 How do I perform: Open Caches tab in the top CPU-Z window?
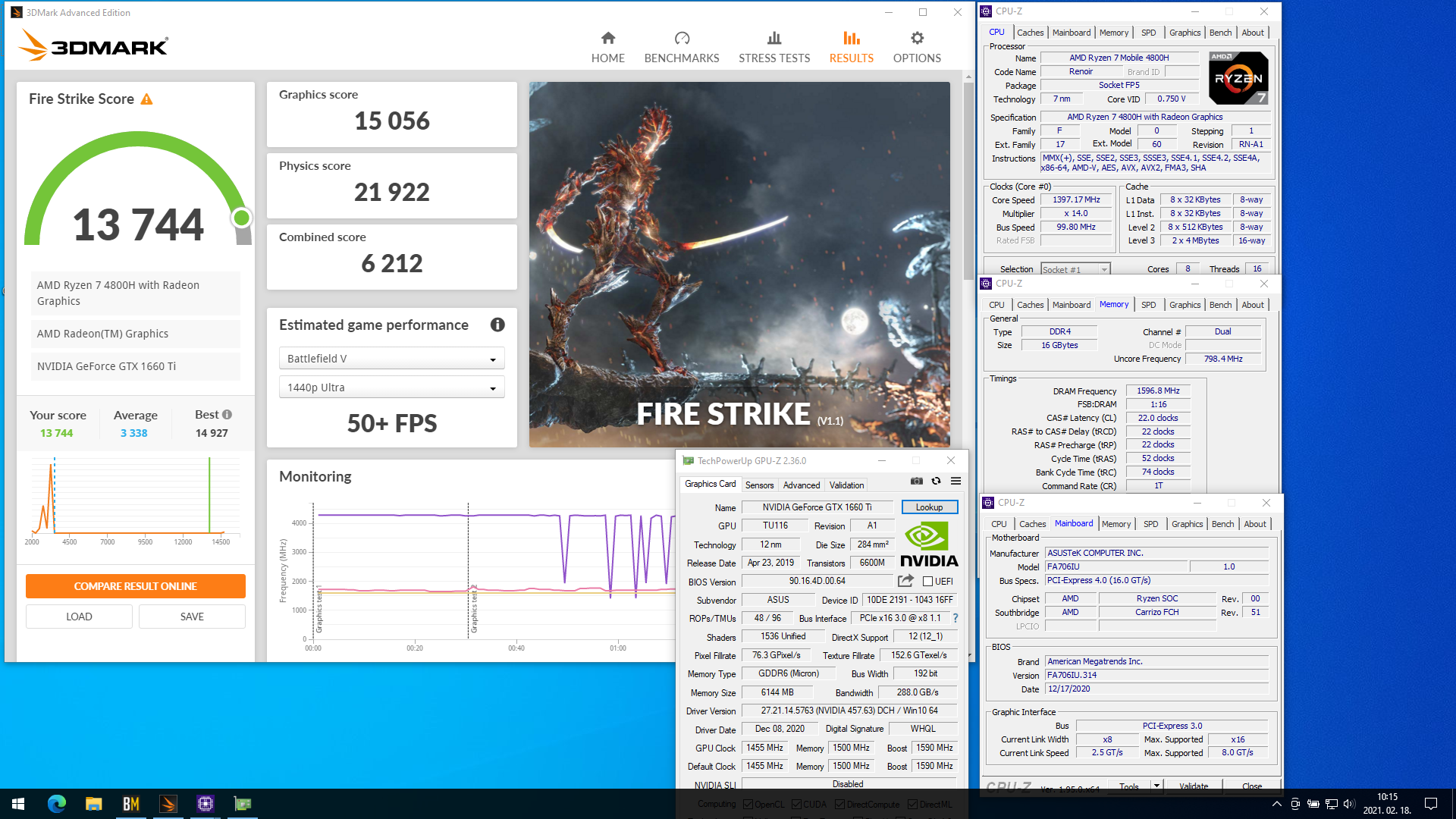1030,33
